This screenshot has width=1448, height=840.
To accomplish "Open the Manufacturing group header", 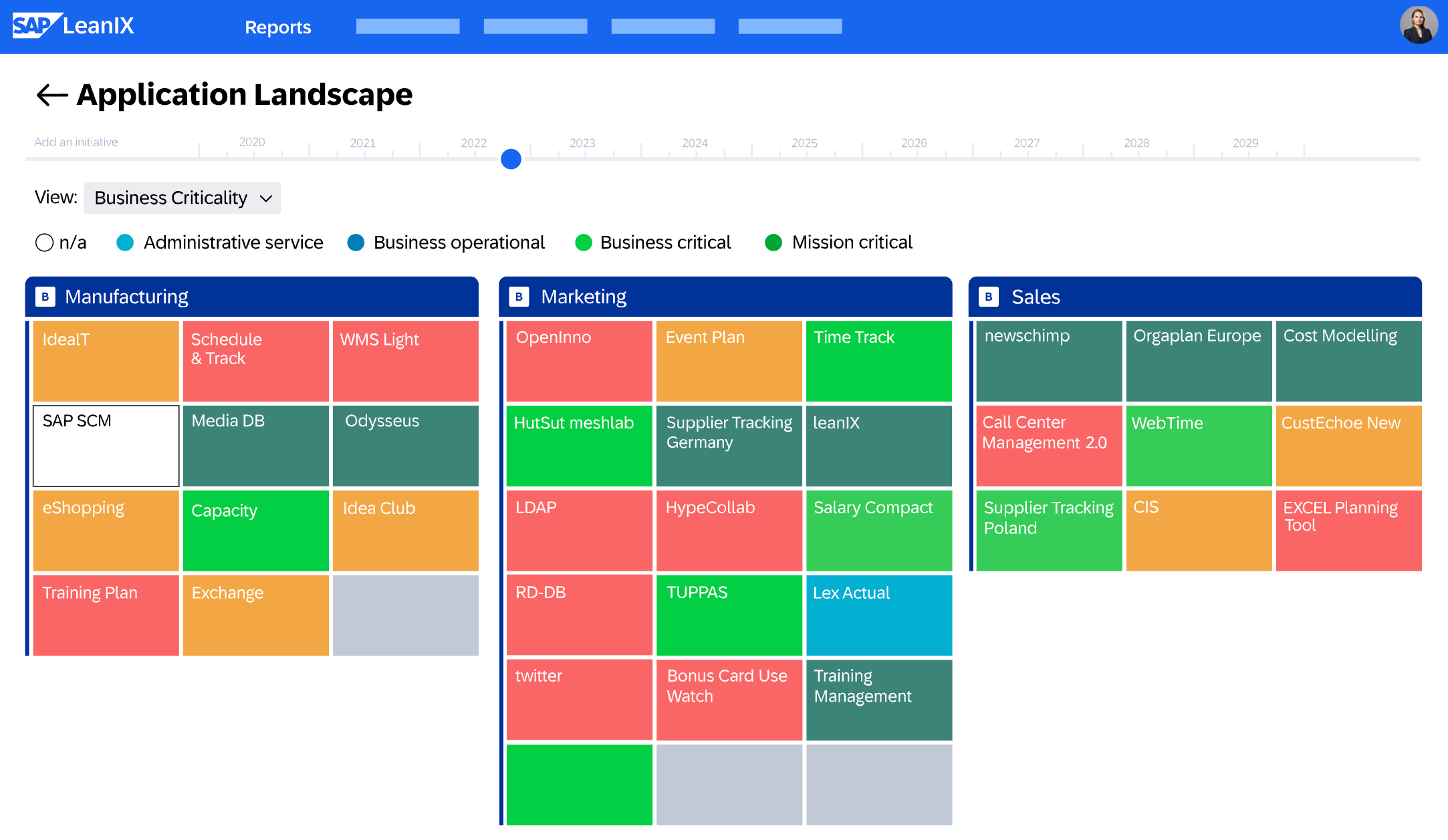I will [x=251, y=297].
